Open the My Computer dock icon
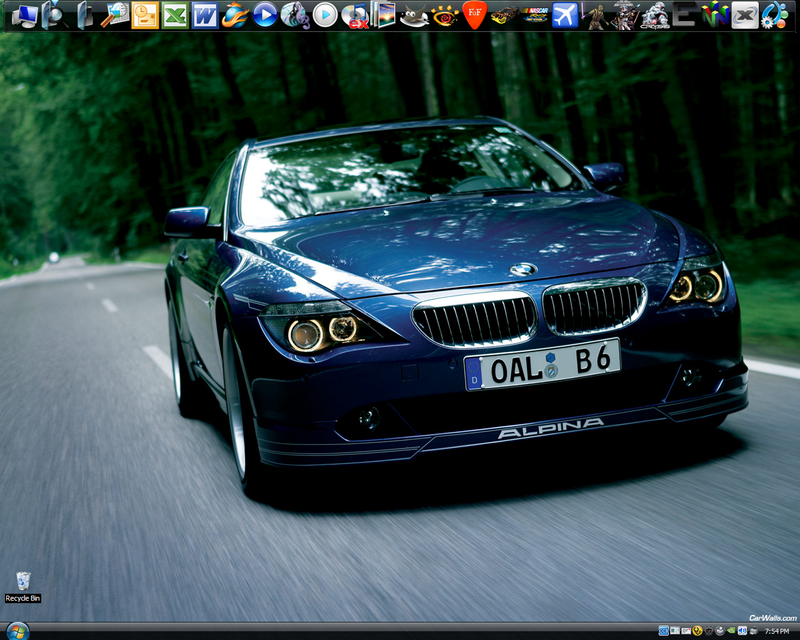Image resolution: width=800 pixels, height=640 pixels. point(24,15)
